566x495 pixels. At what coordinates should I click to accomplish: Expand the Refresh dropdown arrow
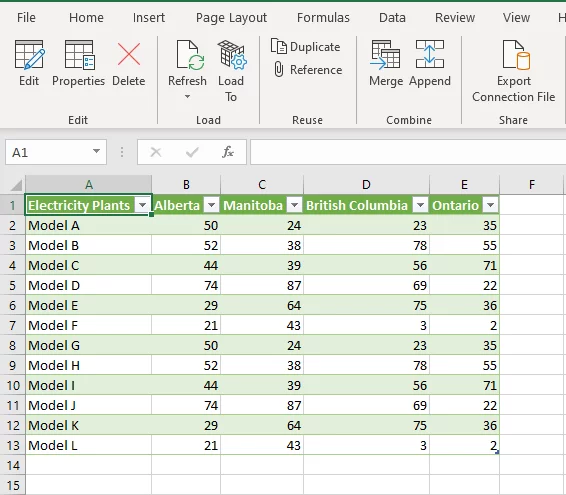pyautogui.click(x=187, y=96)
